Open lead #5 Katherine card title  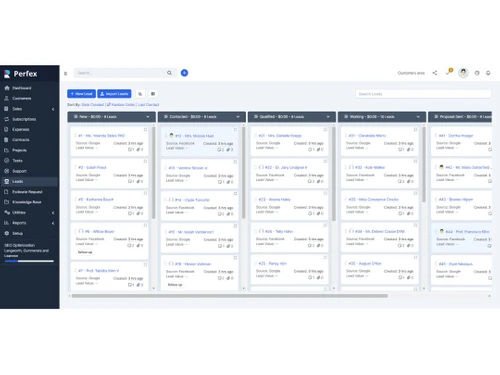[x=96, y=199]
